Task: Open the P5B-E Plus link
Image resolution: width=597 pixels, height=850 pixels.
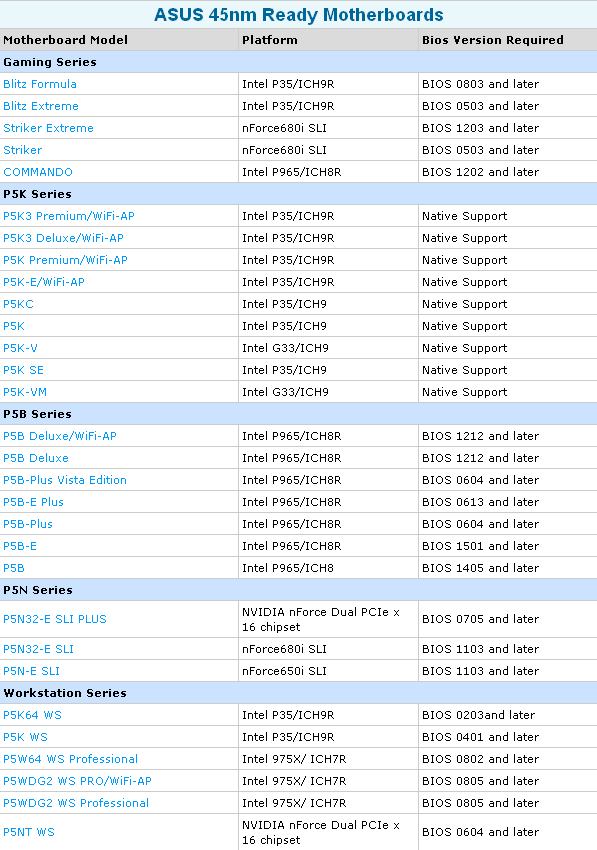Action: pos(34,502)
